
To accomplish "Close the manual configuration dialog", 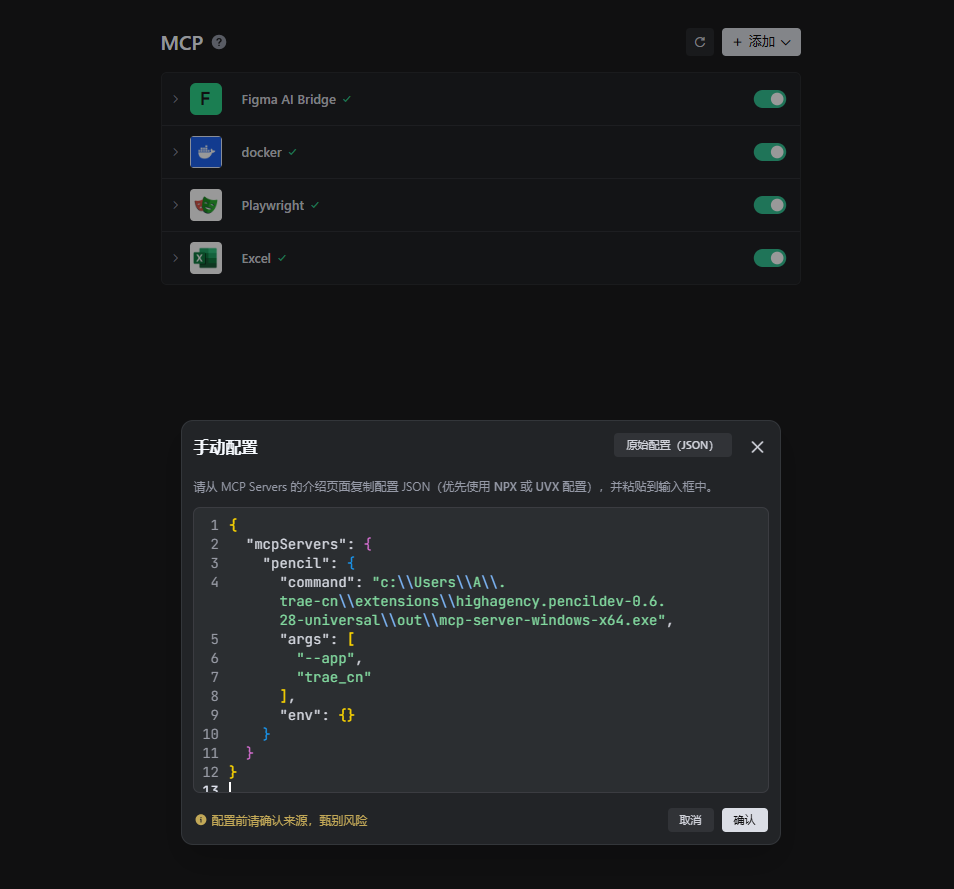I will point(757,447).
